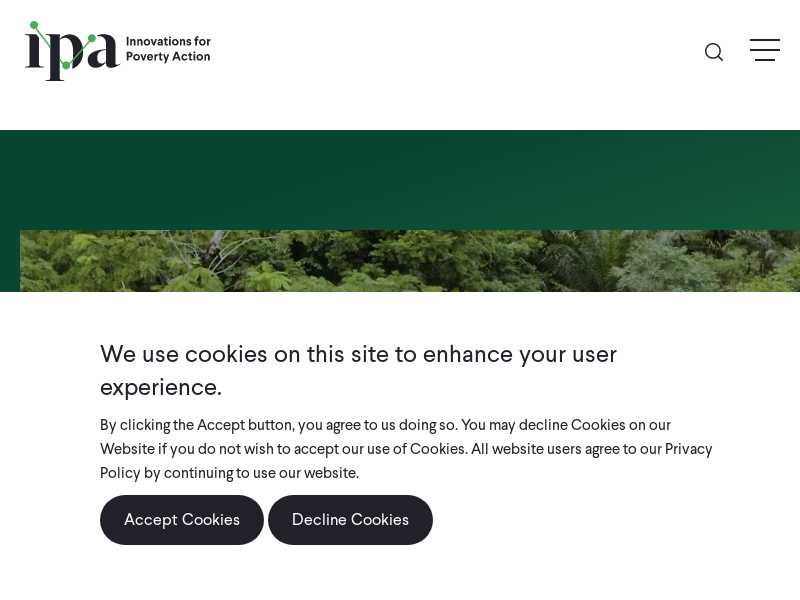Click the forest hero image

[410, 261]
